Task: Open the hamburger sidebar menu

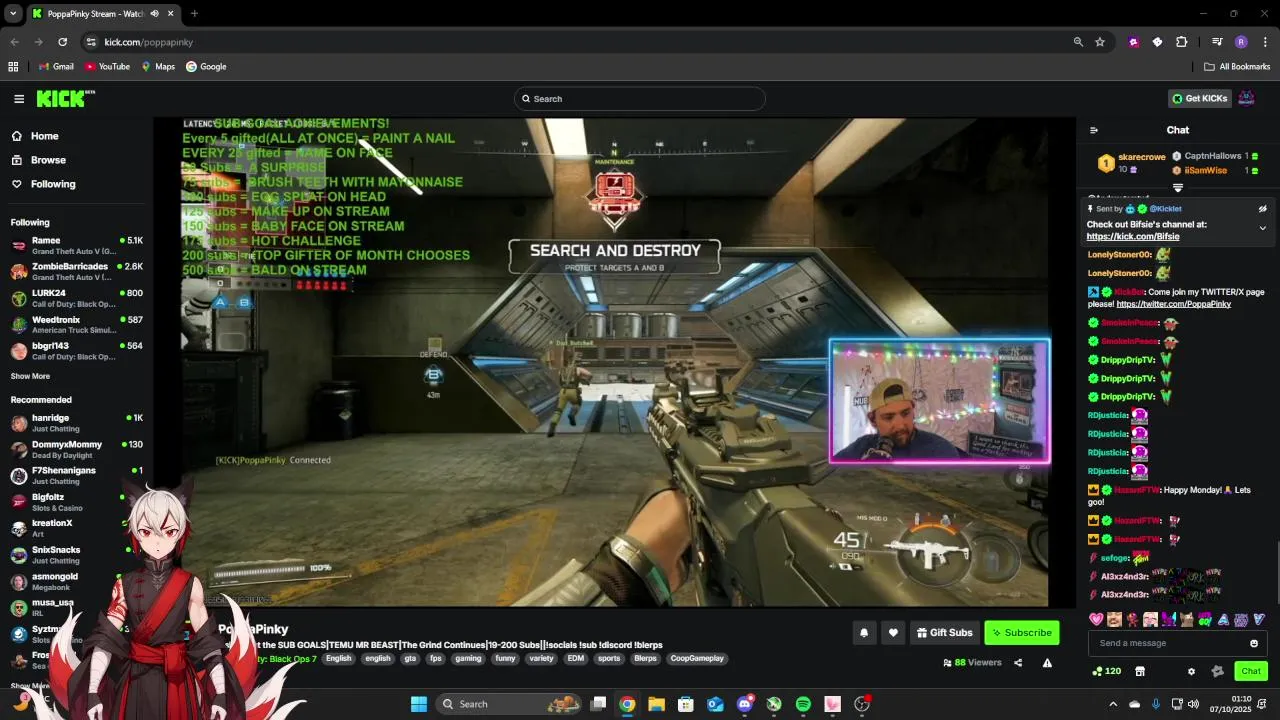Action: pyautogui.click(x=19, y=98)
